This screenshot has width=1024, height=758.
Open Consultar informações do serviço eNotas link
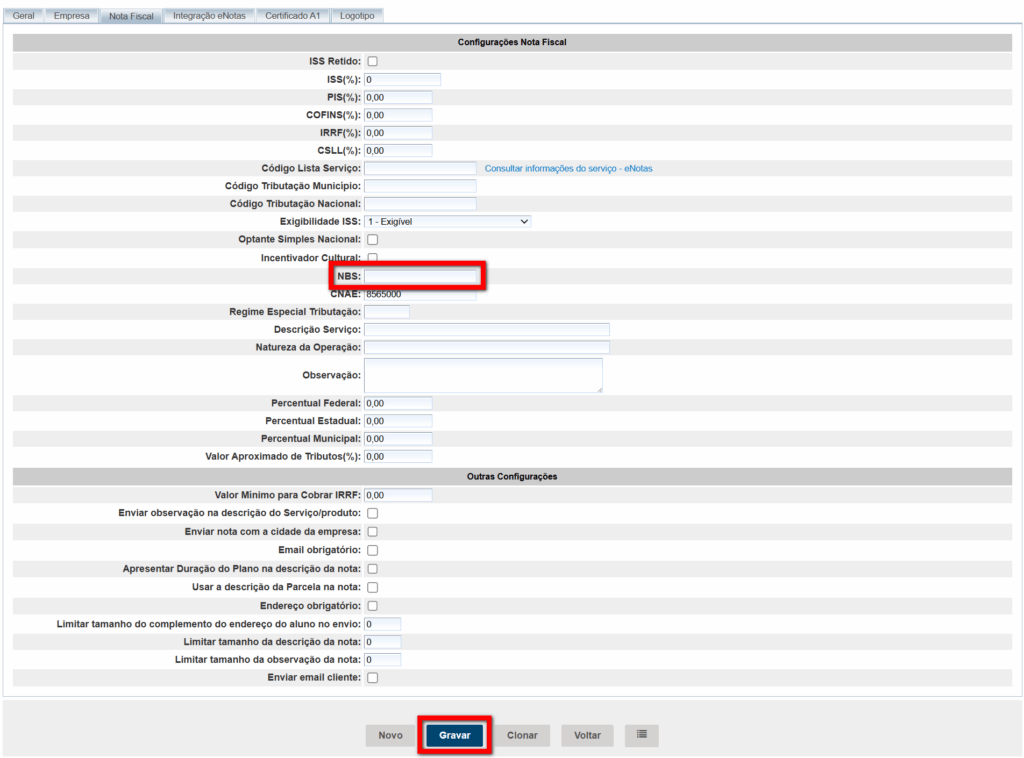[568, 168]
